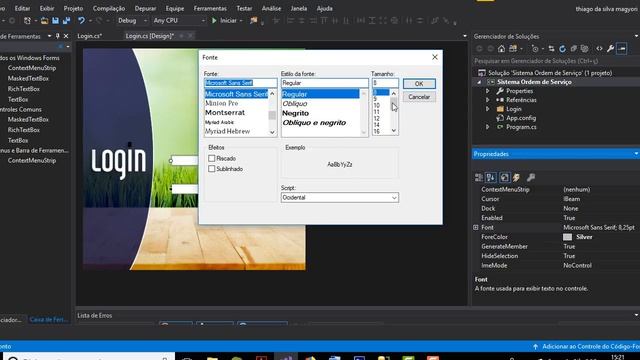This screenshot has width=640, height=360.
Task: Click the Save All icon in toolbar
Action: (x=66, y=20)
